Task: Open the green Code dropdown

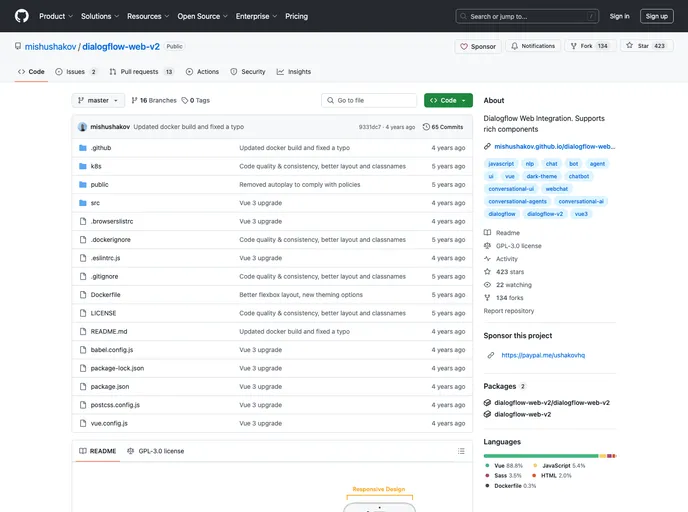Action: click(448, 100)
